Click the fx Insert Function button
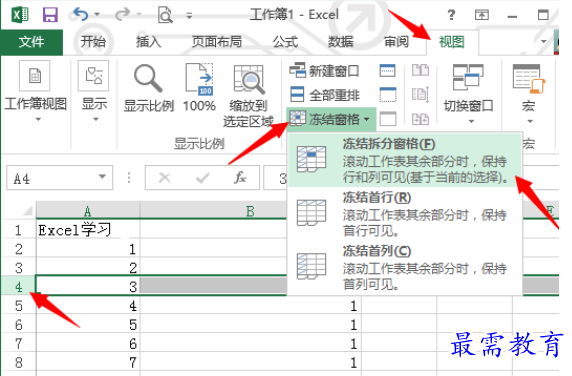This screenshot has width=572, height=376. coord(240,178)
